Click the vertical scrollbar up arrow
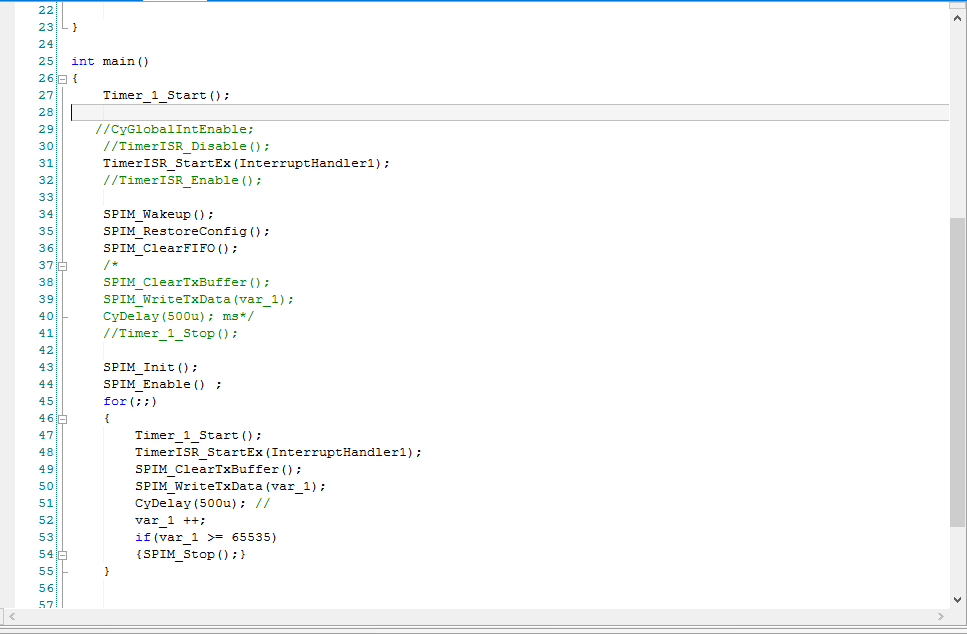 957,18
